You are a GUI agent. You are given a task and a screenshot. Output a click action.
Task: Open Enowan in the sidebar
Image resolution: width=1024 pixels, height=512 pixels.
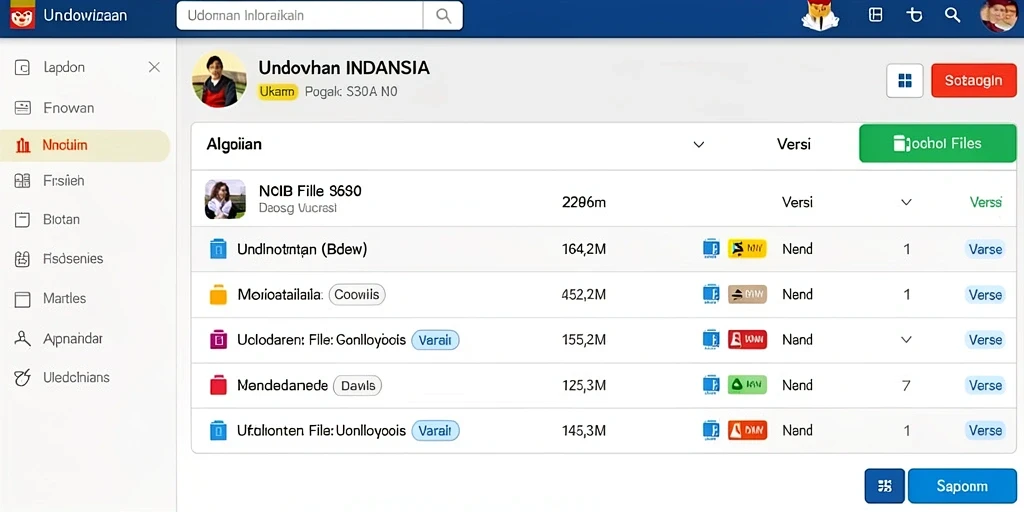[69, 108]
